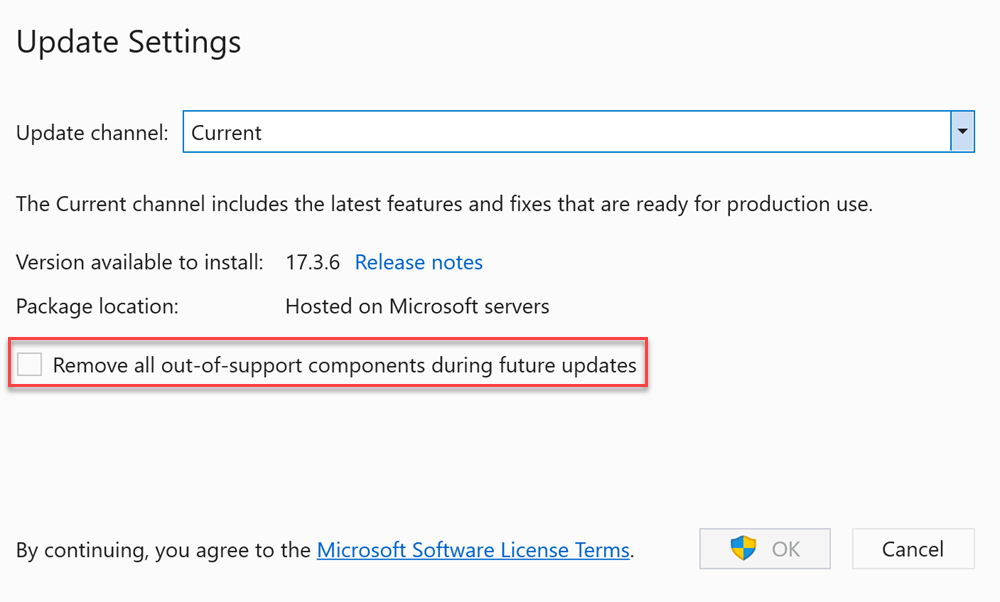Dismiss the dialog with Cancel
Screen dimensions: 1000x602
coord(913,548)
